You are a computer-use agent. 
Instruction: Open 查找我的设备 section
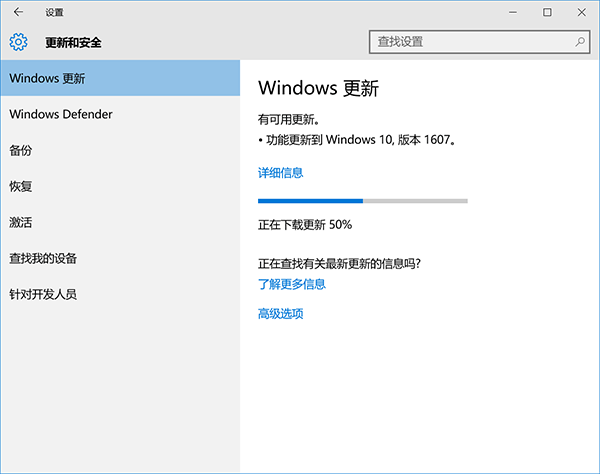pos(120,258)
